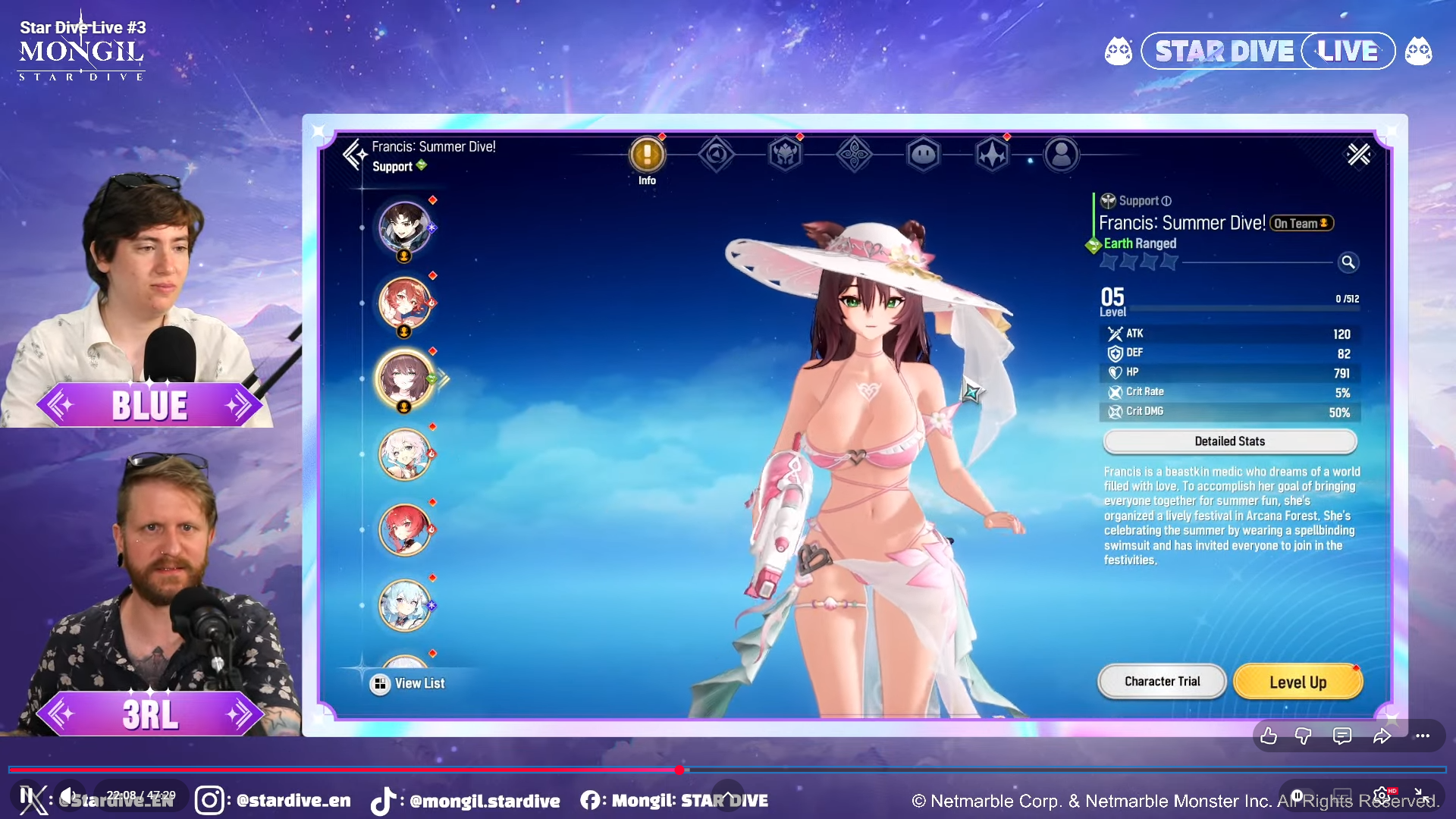The image size is (1456, 819).
Task: Open the diamond tab with the clover pattern
Action: [x=854, y=155]
